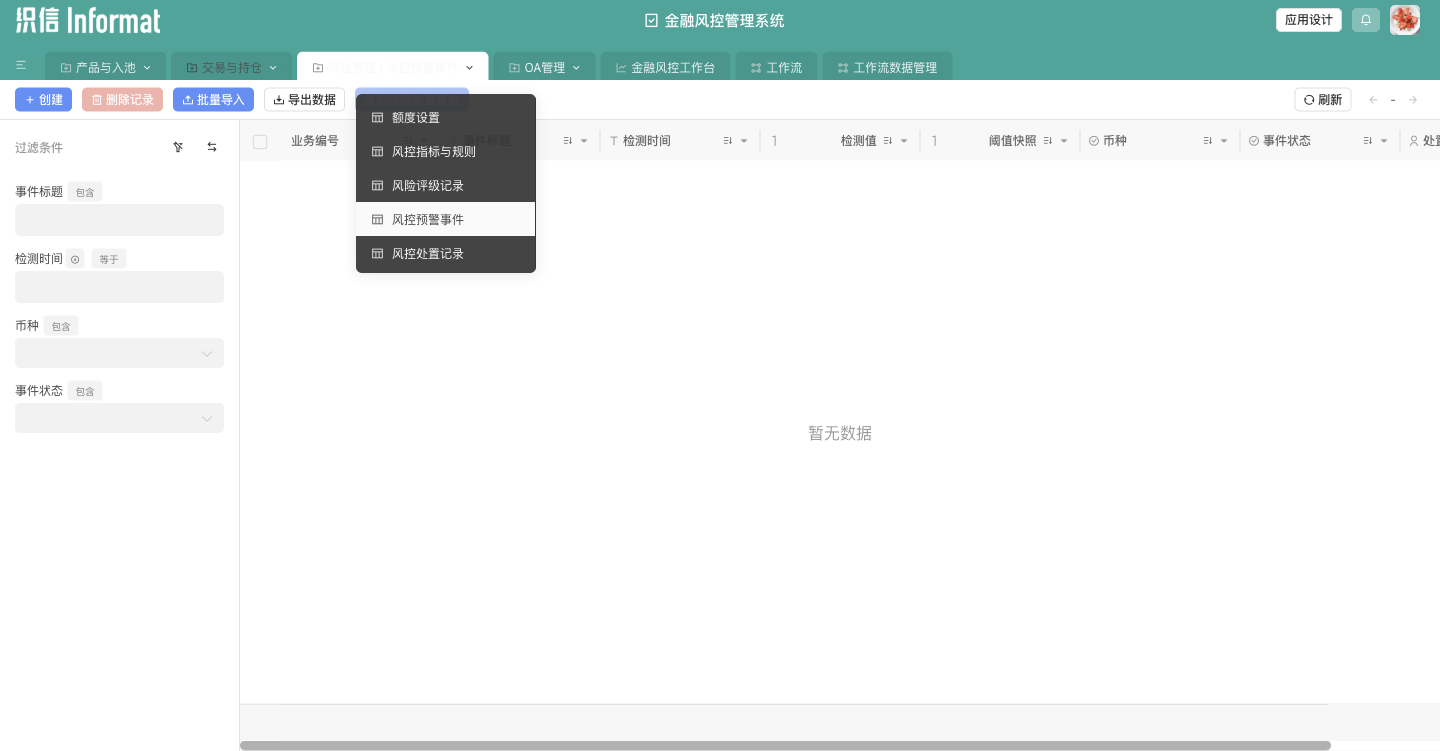Click the 阈值快照 column header text
Viewport: 1440px width, 751px height.
pyautogui.click(x=1012, y=141)
